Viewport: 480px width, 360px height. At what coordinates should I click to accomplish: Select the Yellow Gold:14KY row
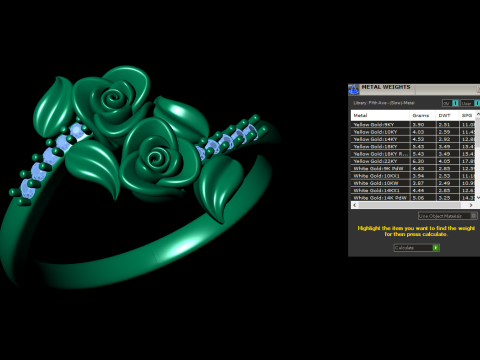[413, 139]
